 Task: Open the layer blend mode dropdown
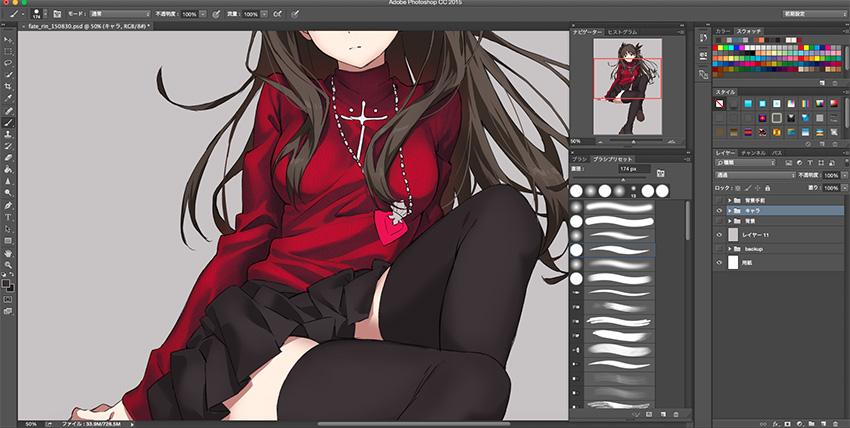[x=755, y=176]
